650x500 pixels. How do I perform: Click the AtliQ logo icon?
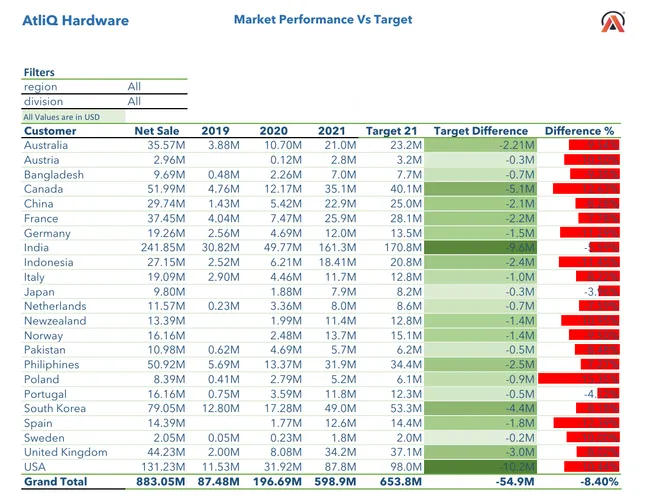tap(613, 22)
